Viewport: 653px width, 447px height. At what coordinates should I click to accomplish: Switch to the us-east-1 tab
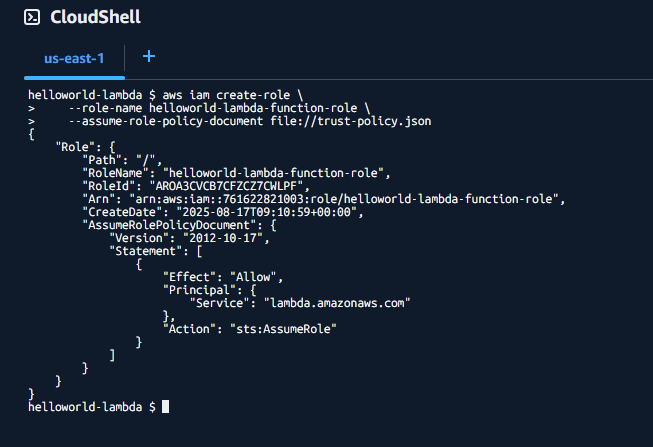tap(74, 58)
